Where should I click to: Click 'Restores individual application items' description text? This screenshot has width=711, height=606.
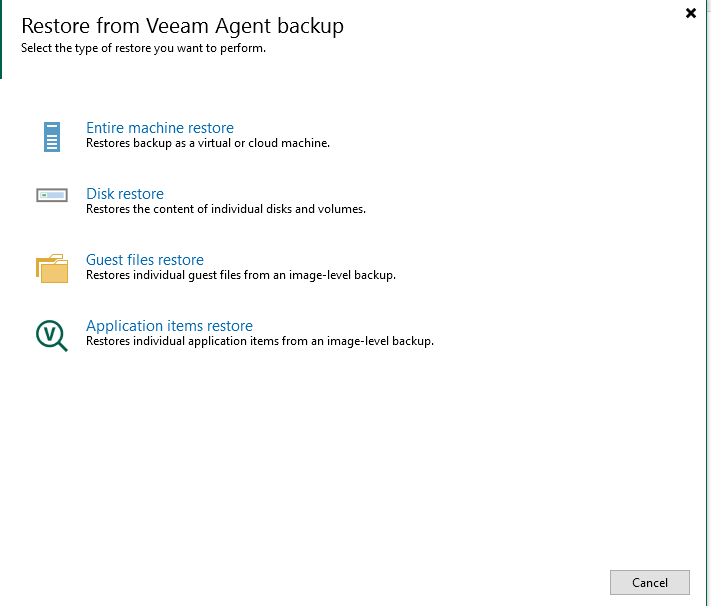[x=260, y=341]
